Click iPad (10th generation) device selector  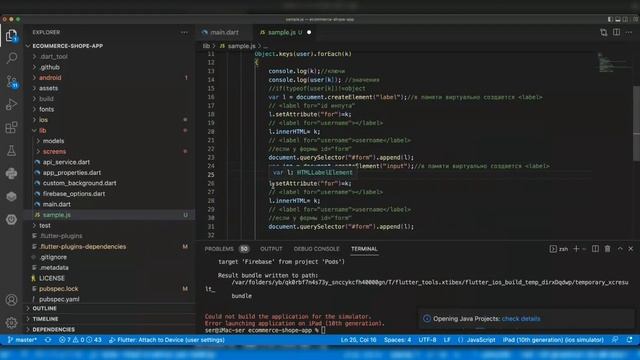point(553,340)
